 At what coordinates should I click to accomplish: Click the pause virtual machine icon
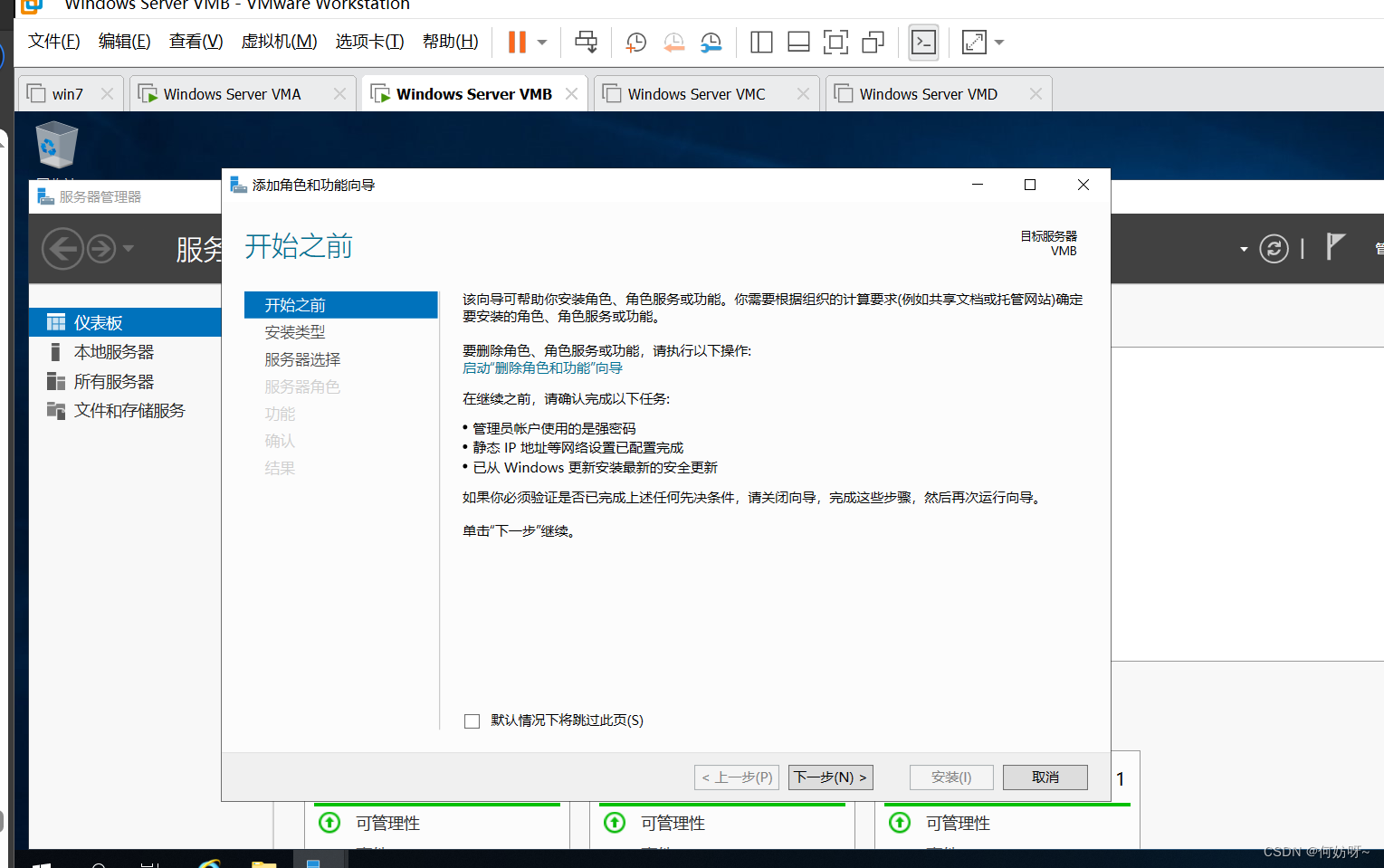[516, 43]
